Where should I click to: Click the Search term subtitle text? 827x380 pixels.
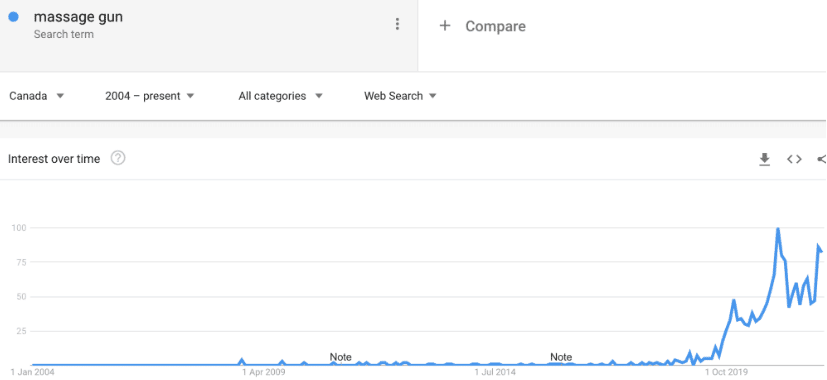point(64,34)
